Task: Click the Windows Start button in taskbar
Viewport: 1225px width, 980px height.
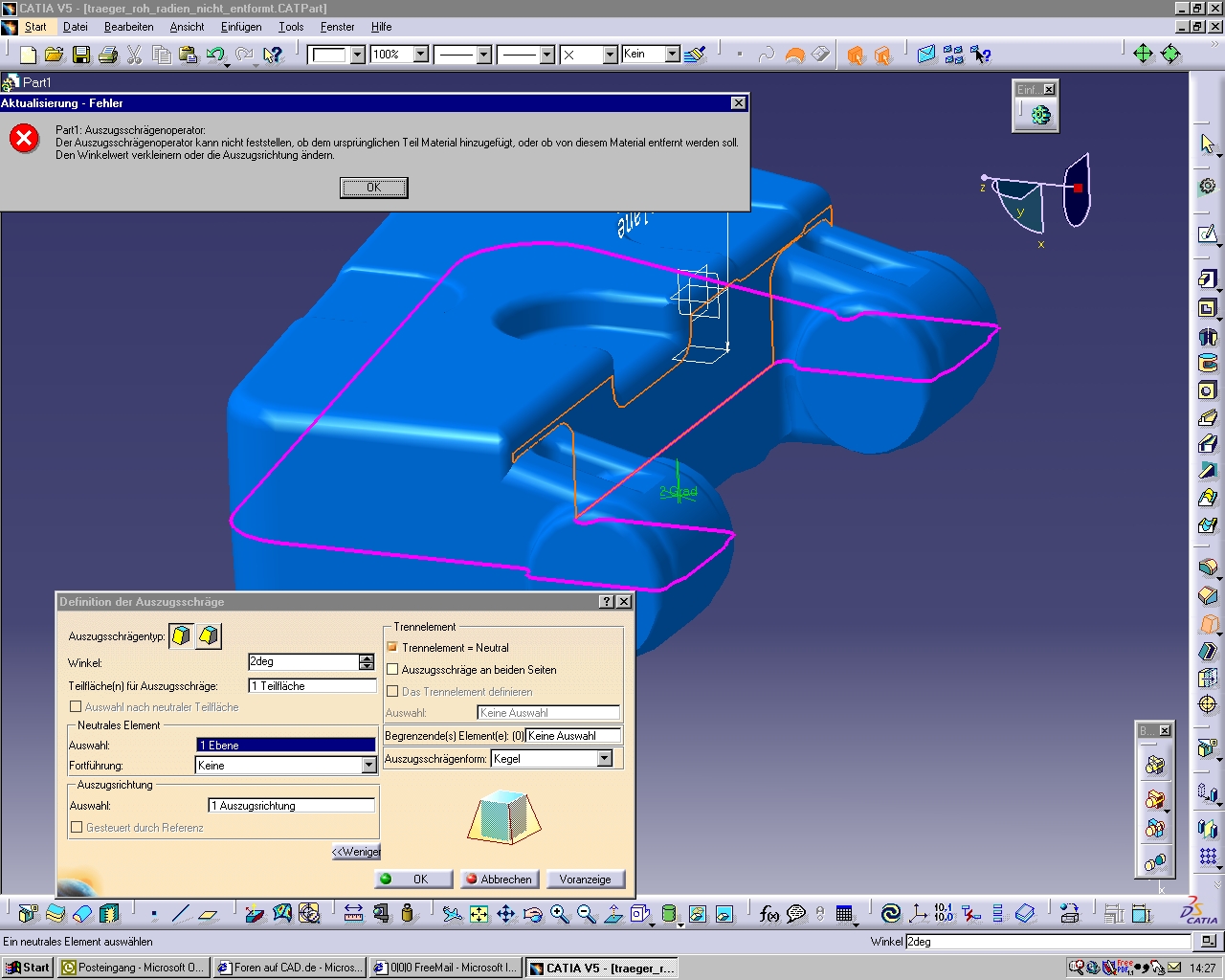Action: (27, 968)
